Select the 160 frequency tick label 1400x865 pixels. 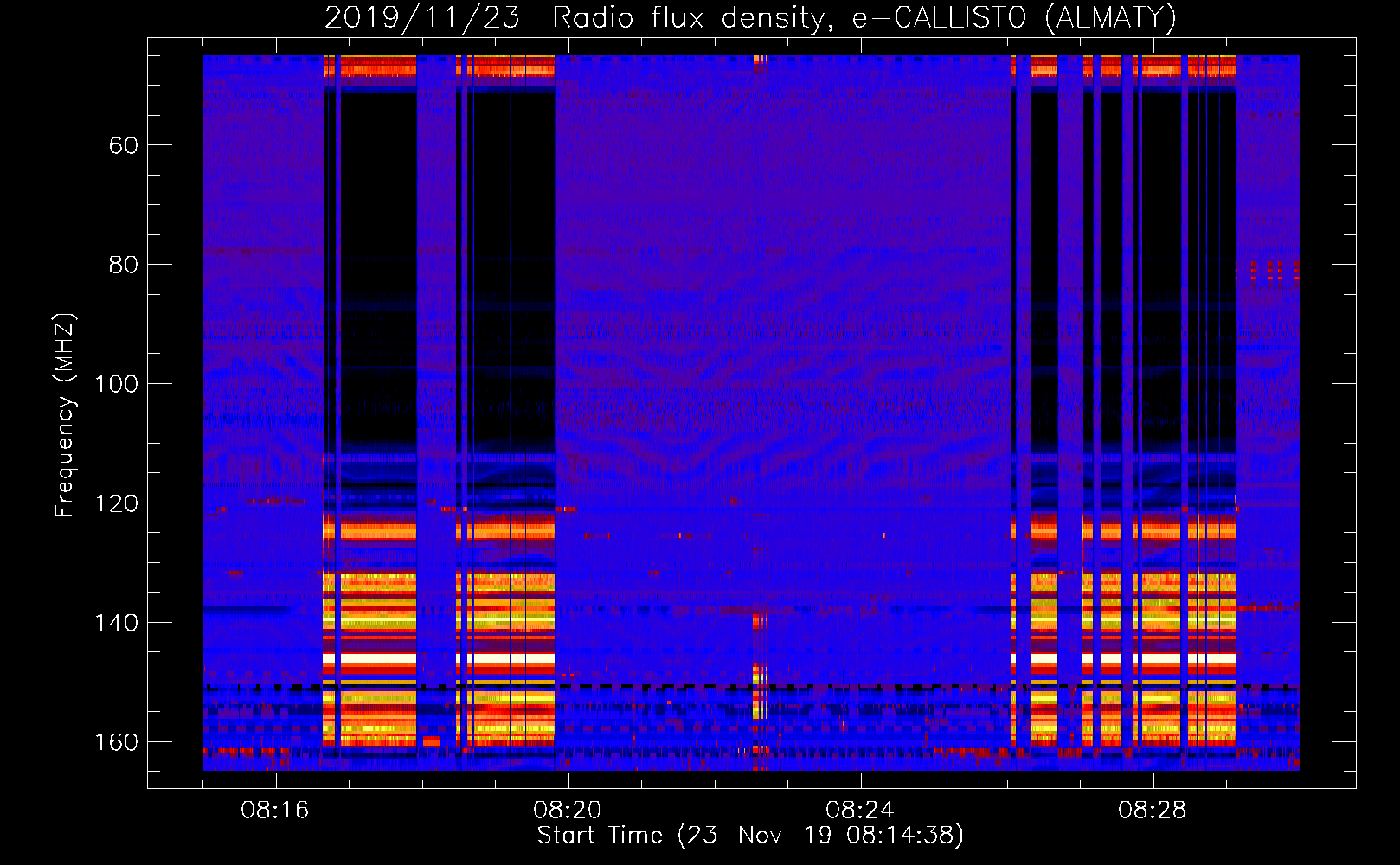click(x=116, y=742)
